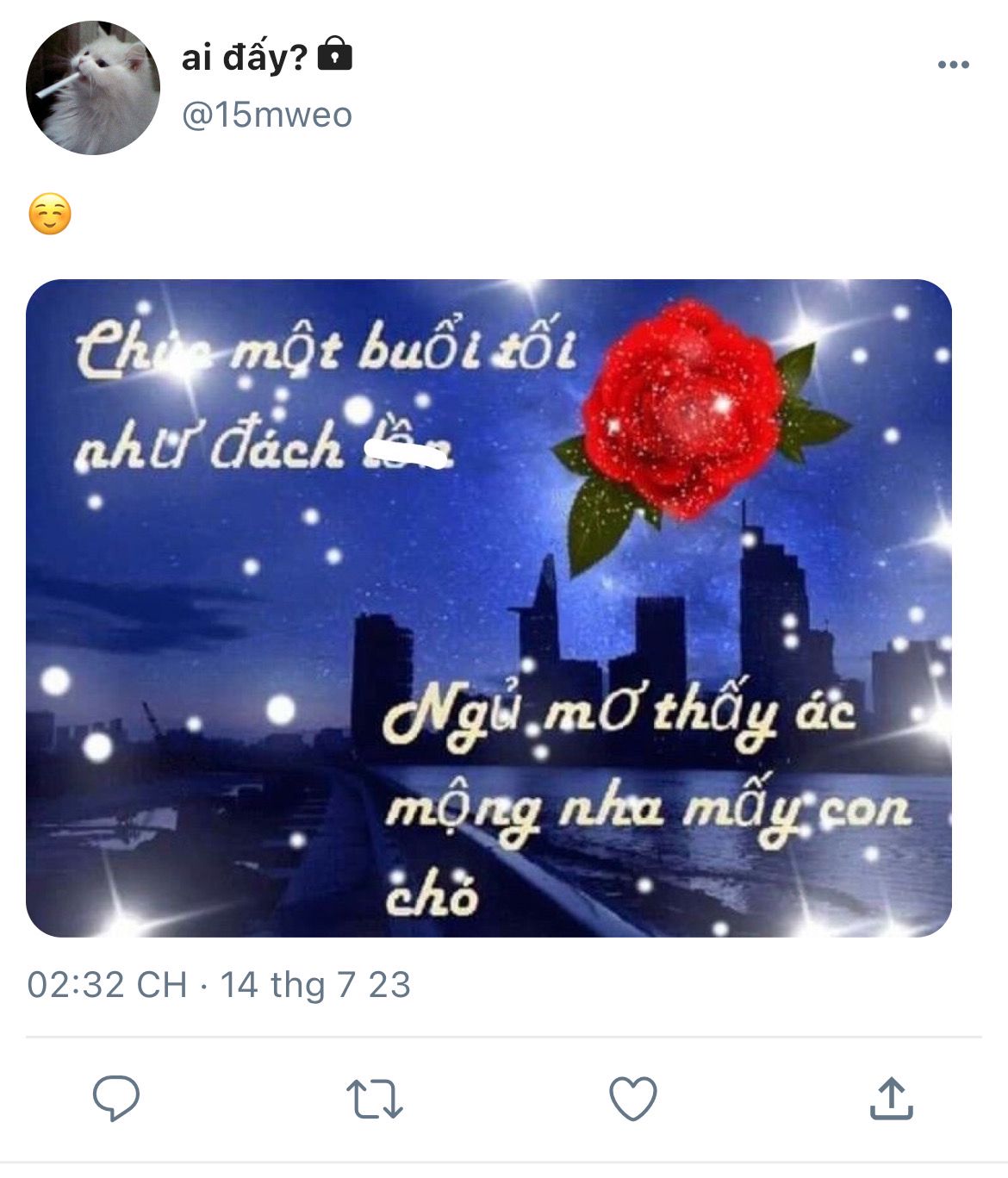The image size is (1008, 1178).
Task: Tap the reply speech bubble icon
Action: (116, 1098)
